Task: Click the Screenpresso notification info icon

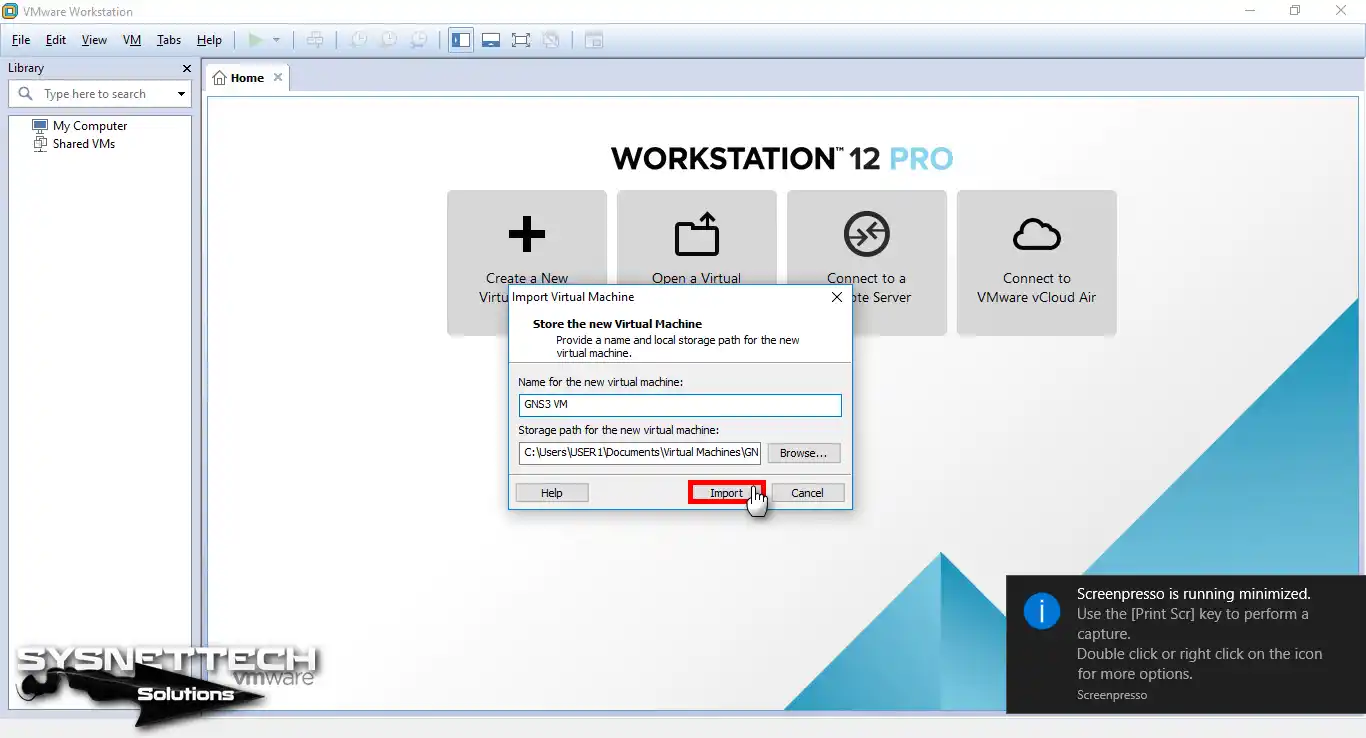Action: point(1042,610)
